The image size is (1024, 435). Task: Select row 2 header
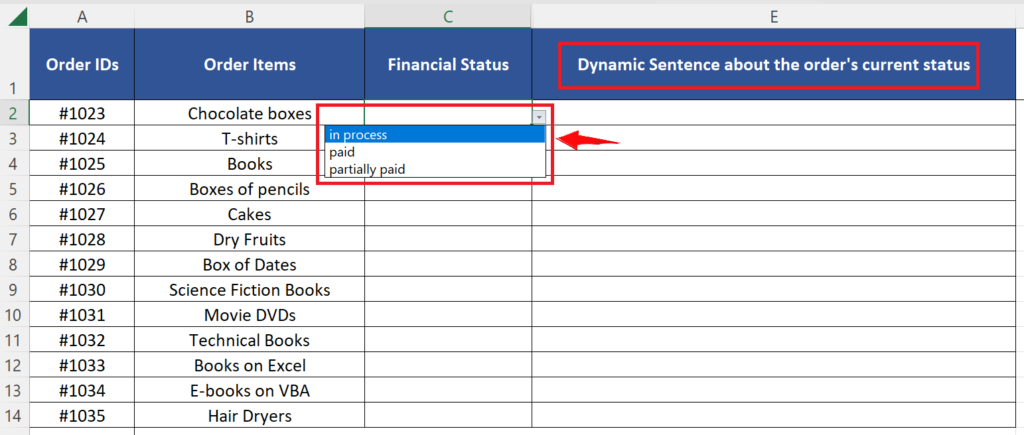point(14,113)
